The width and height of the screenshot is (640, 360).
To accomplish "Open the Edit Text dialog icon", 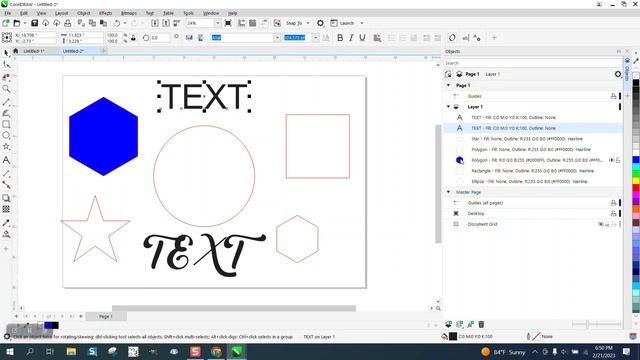I will point(466,38).
